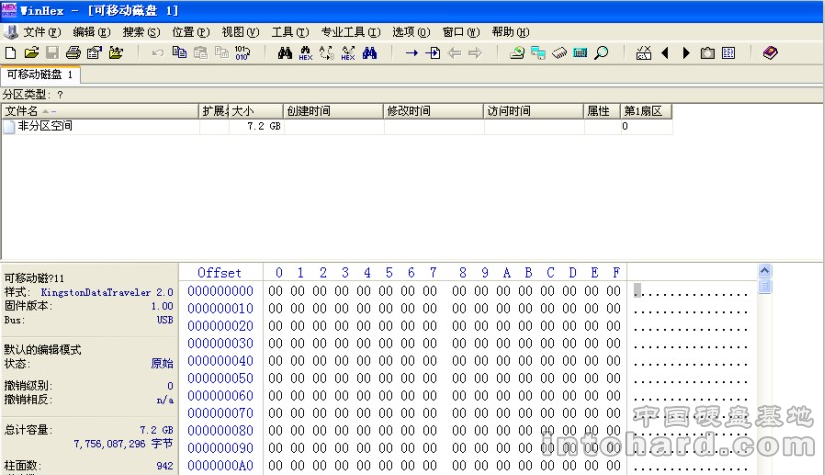Open the 文件(F) menu

[42, 32]
